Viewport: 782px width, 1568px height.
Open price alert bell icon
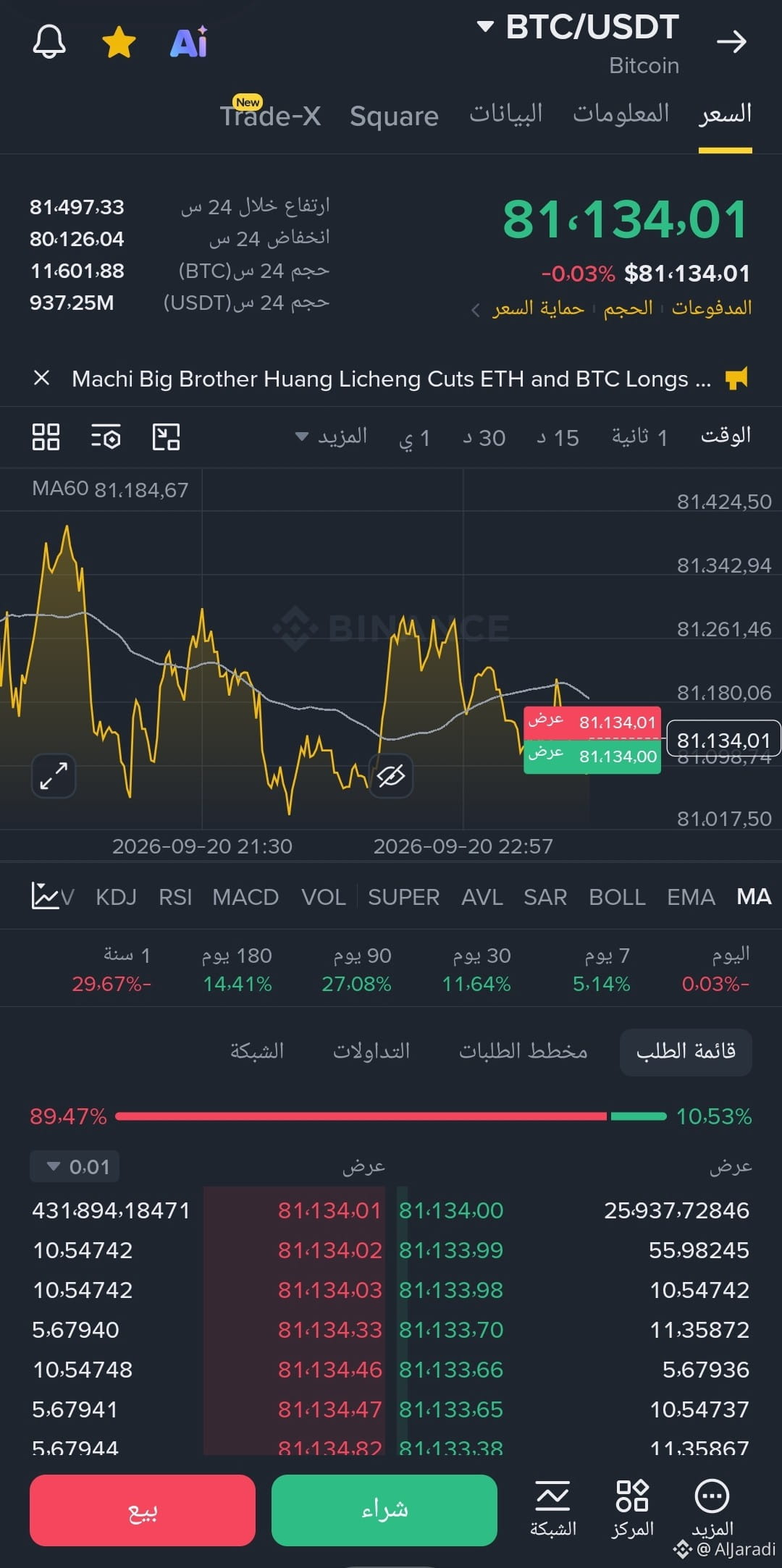(49, 42)
